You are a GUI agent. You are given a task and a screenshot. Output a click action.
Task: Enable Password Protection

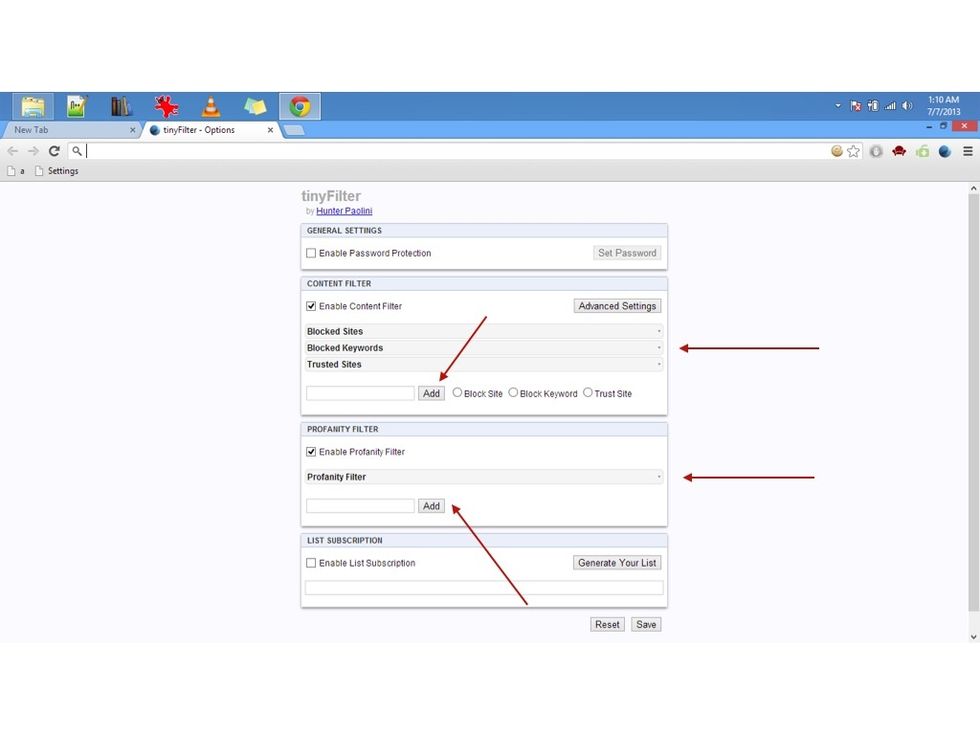pyautogui.click(x=311, y=252)
